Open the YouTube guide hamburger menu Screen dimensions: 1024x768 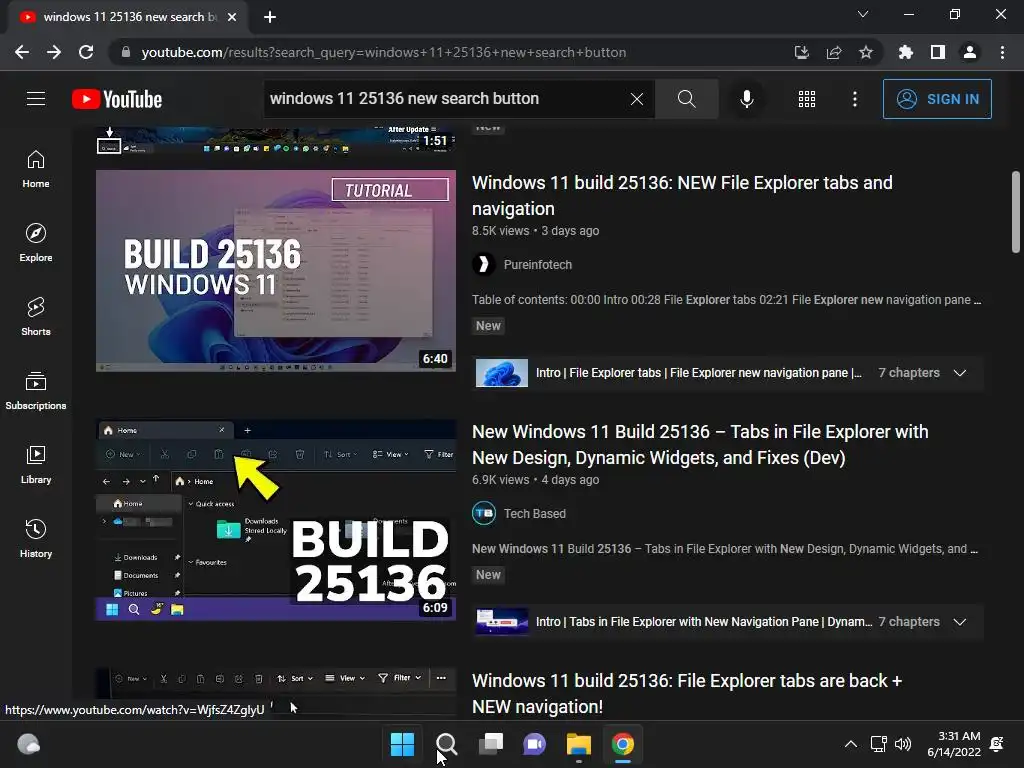tap(36, 99)
